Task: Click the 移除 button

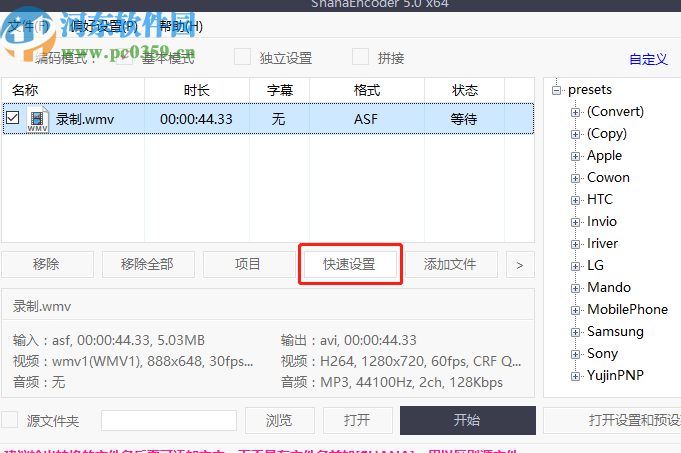Action: coord(47,264)
